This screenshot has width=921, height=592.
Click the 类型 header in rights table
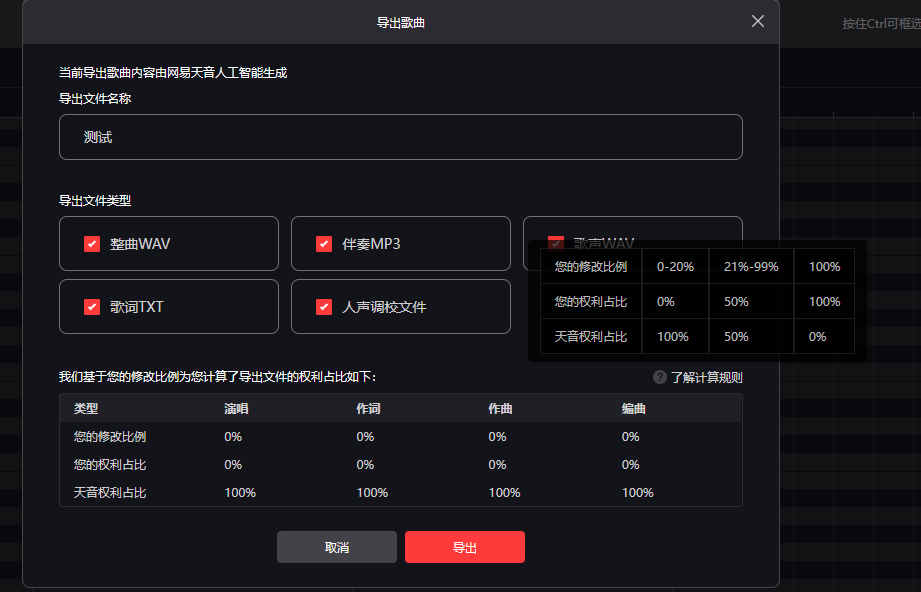pyautogui.click(x=87, y=409)
